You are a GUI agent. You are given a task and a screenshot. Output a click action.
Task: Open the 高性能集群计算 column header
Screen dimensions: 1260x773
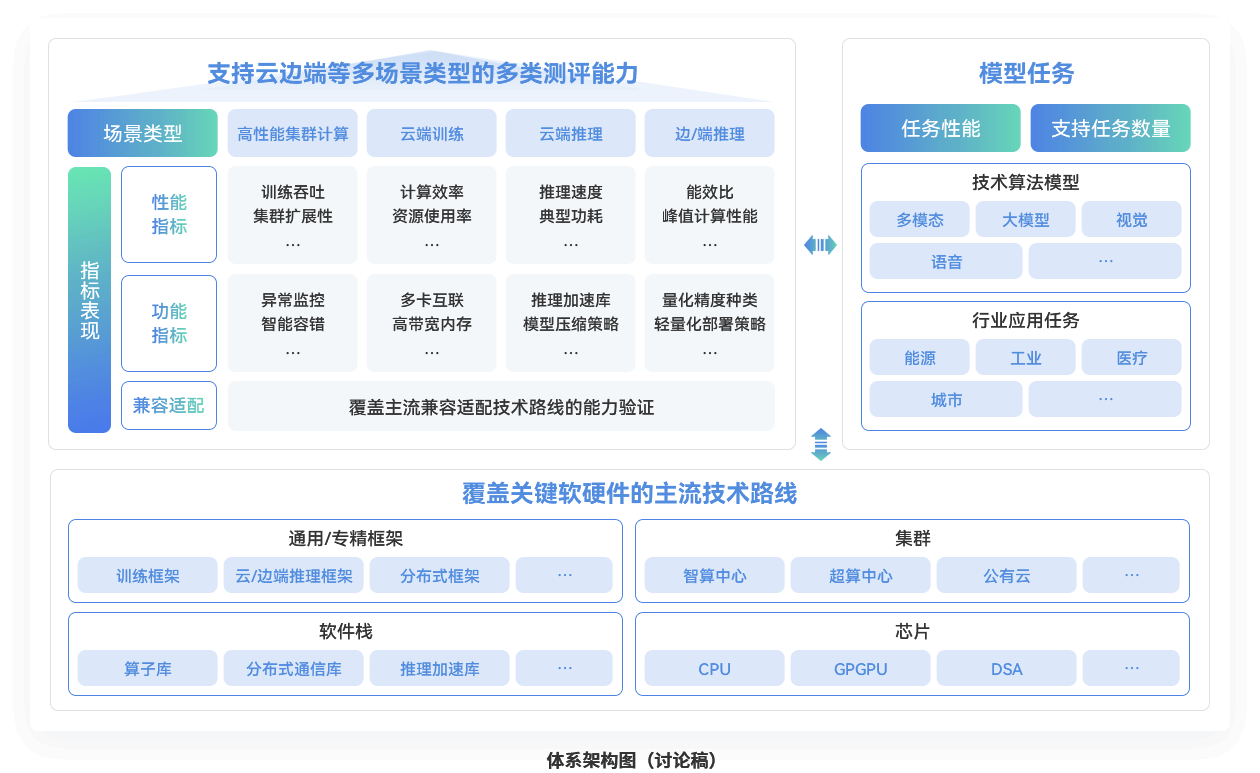(293, 134)
